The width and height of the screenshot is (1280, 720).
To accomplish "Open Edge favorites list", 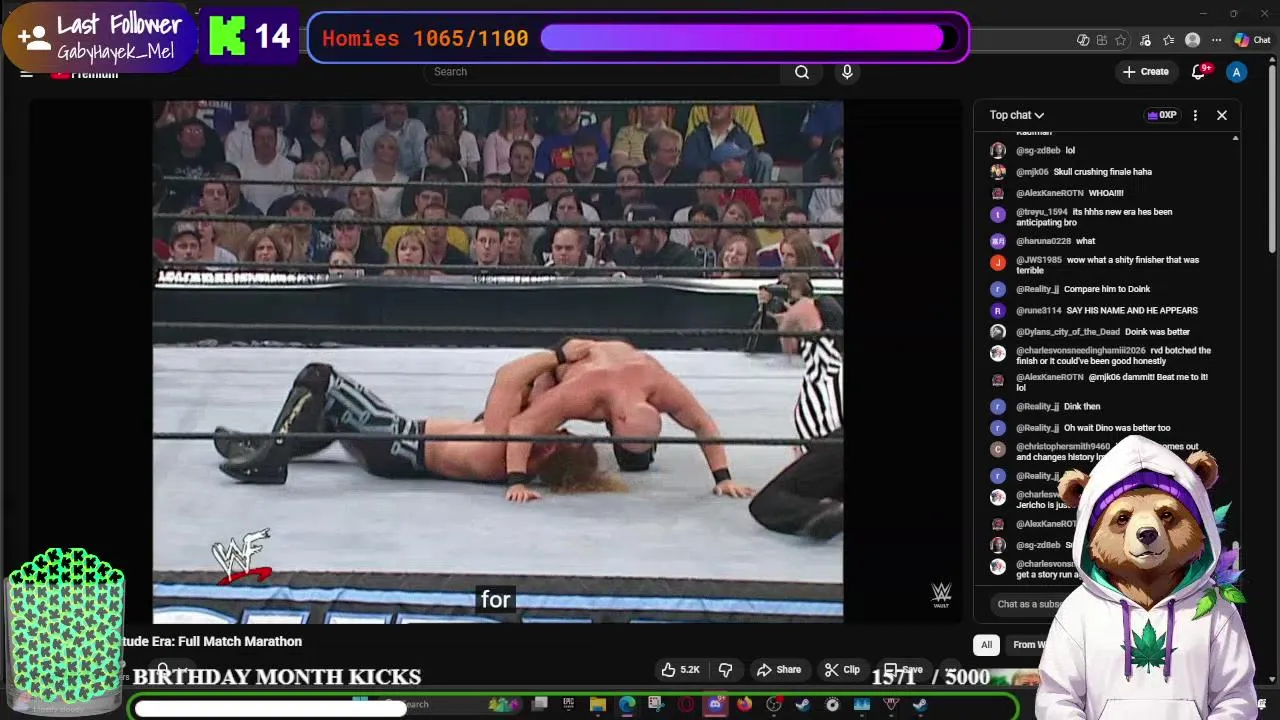I will (x=1168, y=40).
